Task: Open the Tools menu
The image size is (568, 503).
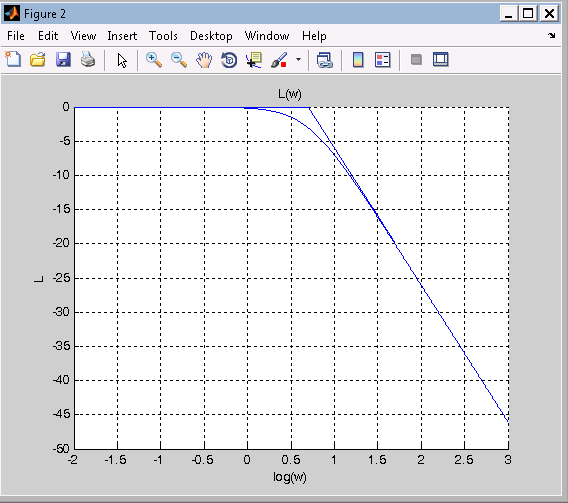Action: tap(163, 36)
